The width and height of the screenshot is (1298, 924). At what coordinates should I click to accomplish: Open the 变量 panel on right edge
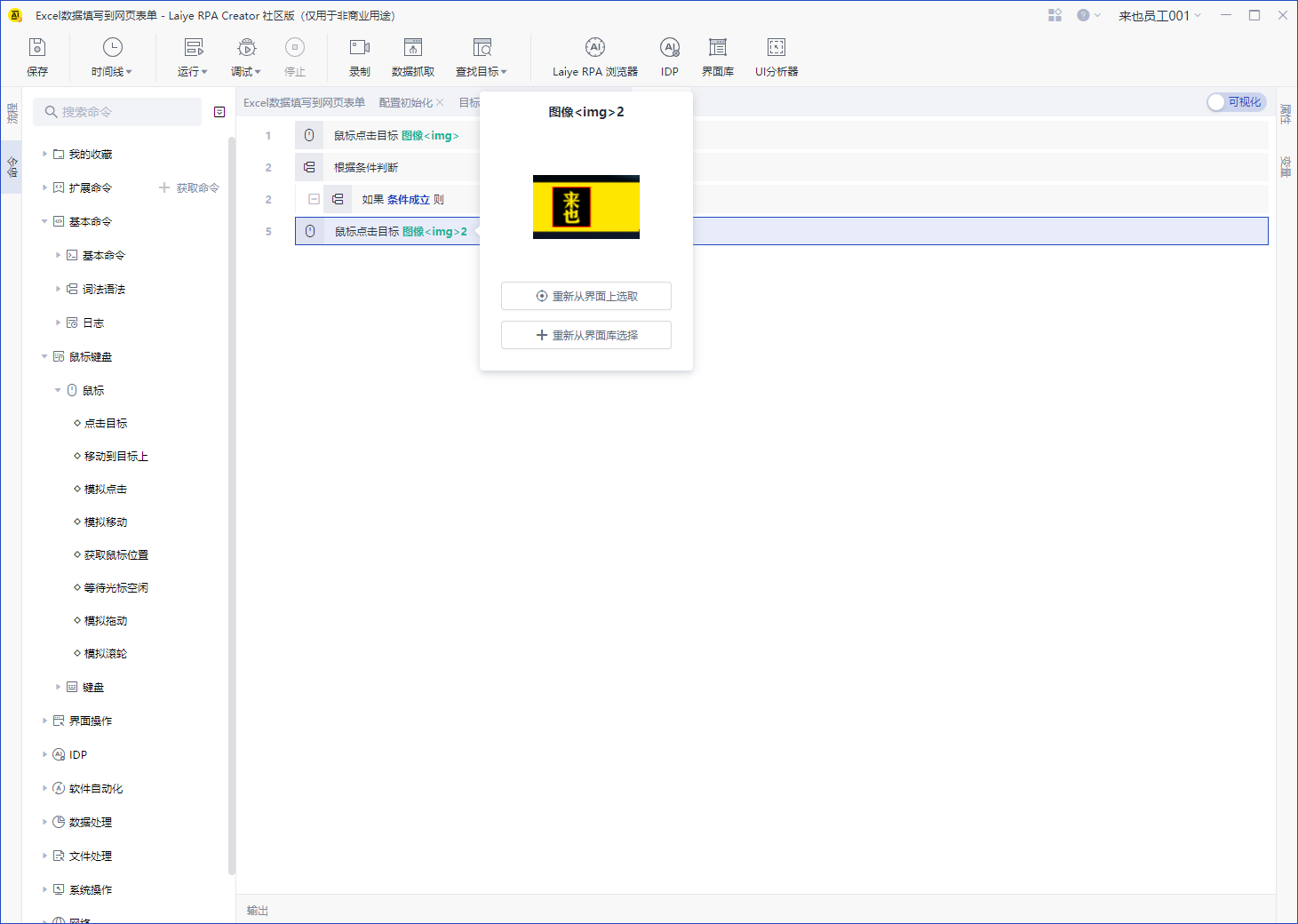point(1286,166)
